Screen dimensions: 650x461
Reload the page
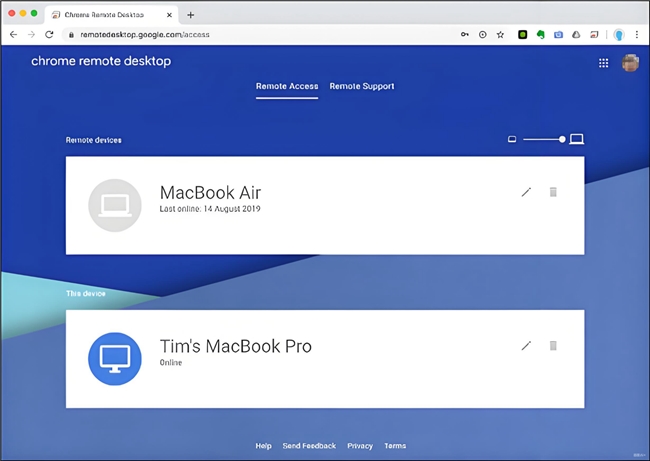click(x=49, y=34)
